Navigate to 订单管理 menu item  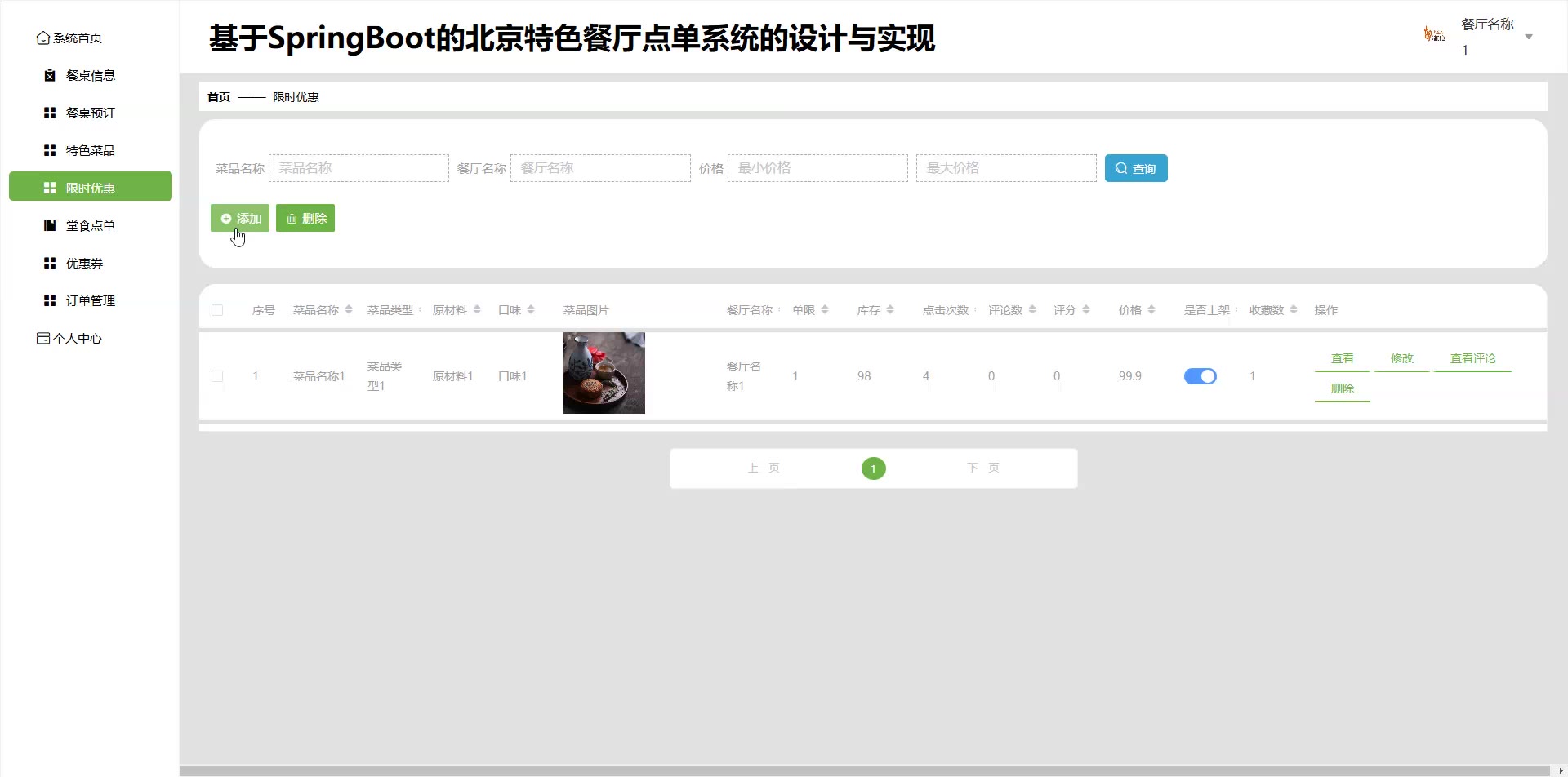coord(91,301)
